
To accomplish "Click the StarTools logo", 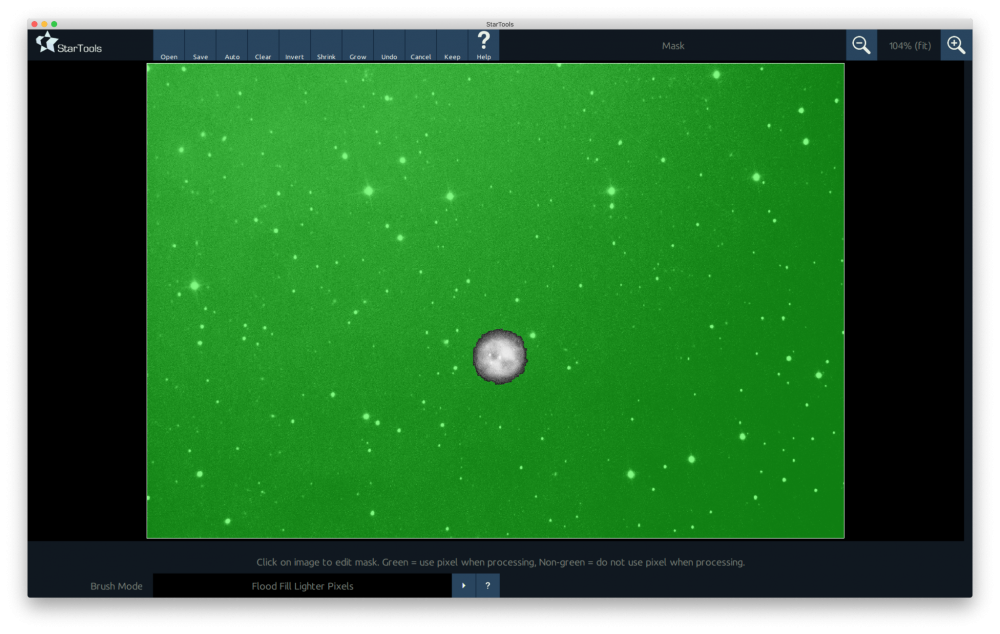I will (x=69, y=44).
